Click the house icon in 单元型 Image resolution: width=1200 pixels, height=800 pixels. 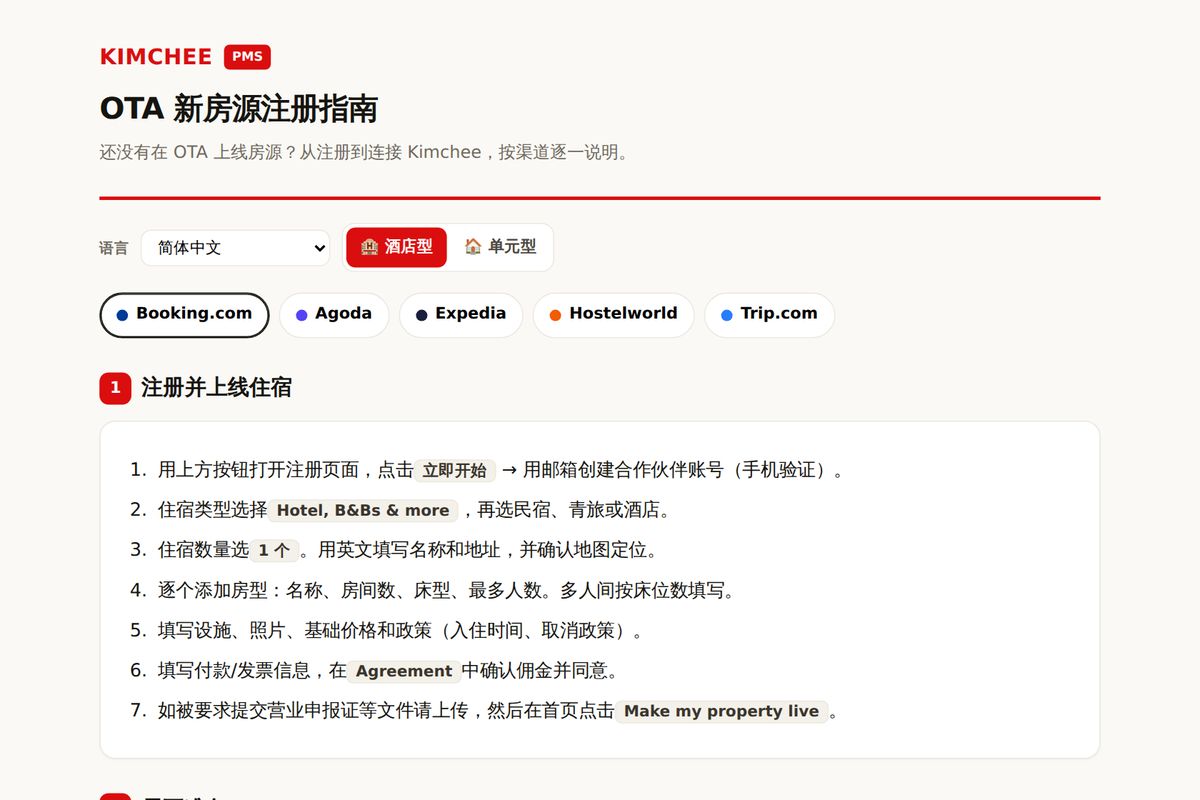[473, 246]
